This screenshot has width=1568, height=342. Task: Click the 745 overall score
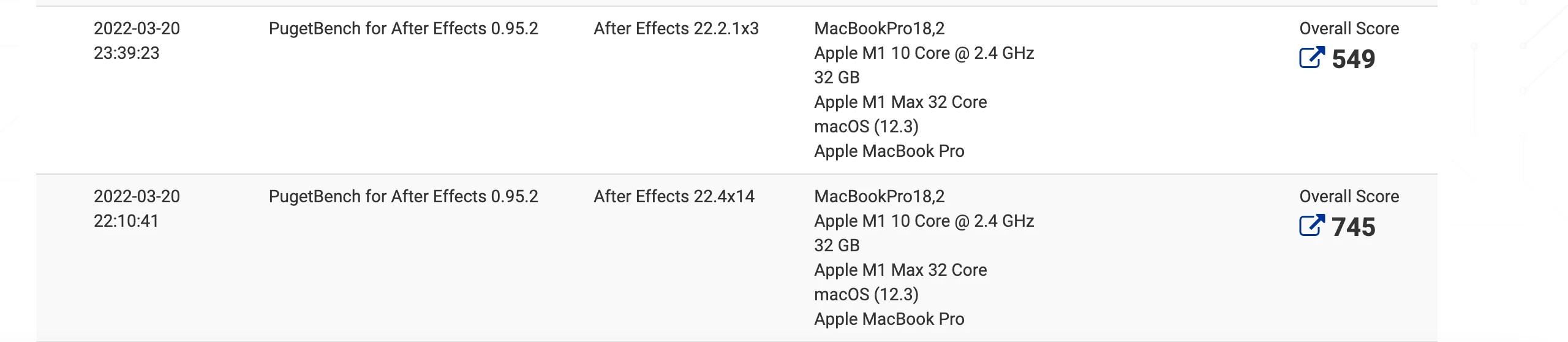point(1353,227)
